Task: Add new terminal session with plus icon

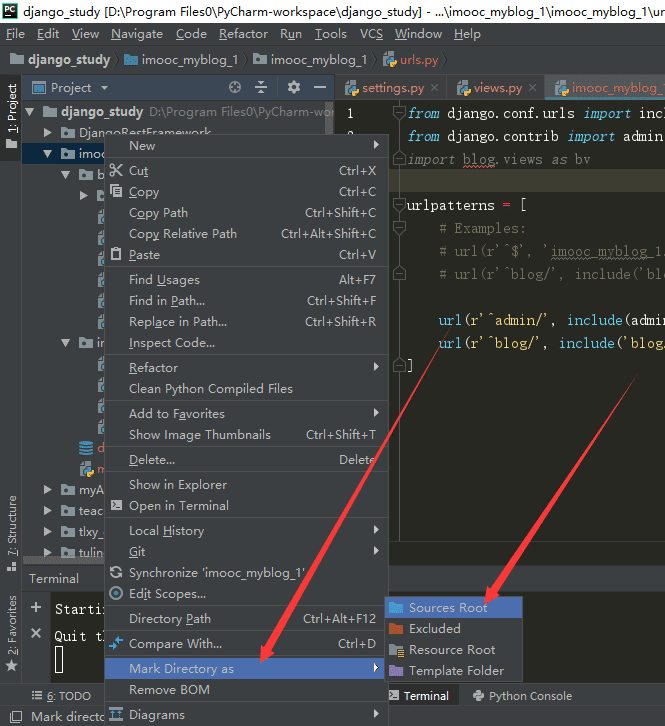Action: [36, 607]
